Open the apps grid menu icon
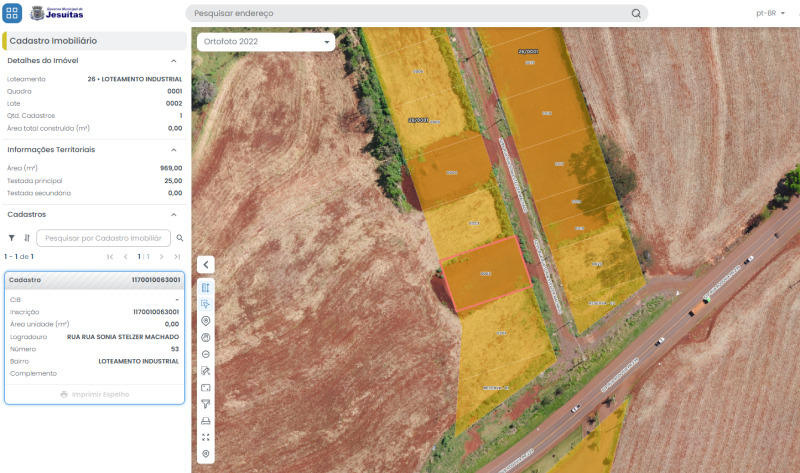 coord(12,13)
